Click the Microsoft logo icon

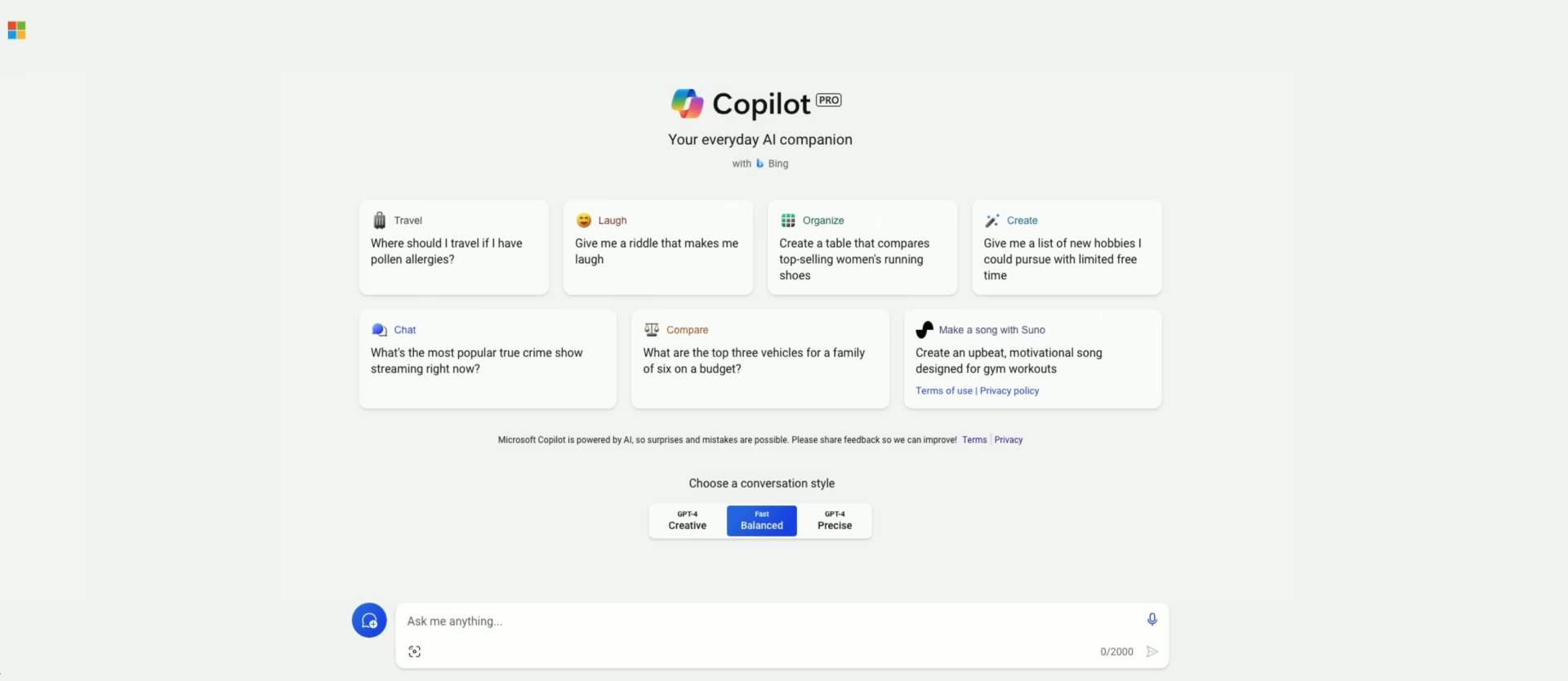pyautogui.click(x=16, y=30)
